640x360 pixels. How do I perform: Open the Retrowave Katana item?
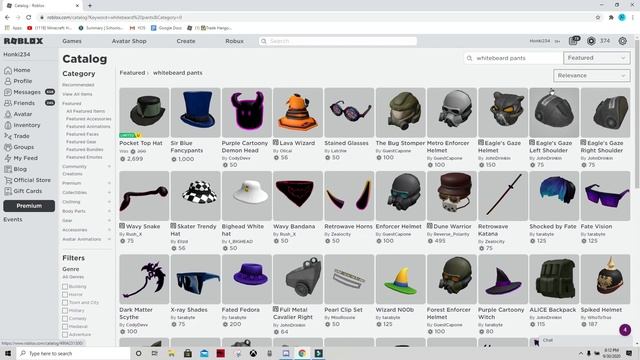[x=503, y=196]
